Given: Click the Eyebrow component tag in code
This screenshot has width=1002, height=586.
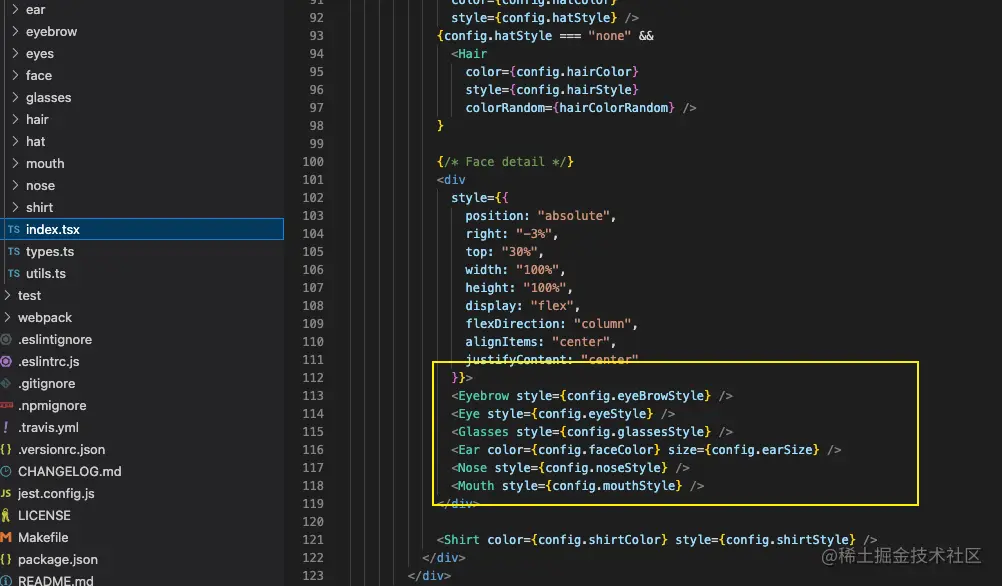Looking at the screenshot, I should 483,396.
